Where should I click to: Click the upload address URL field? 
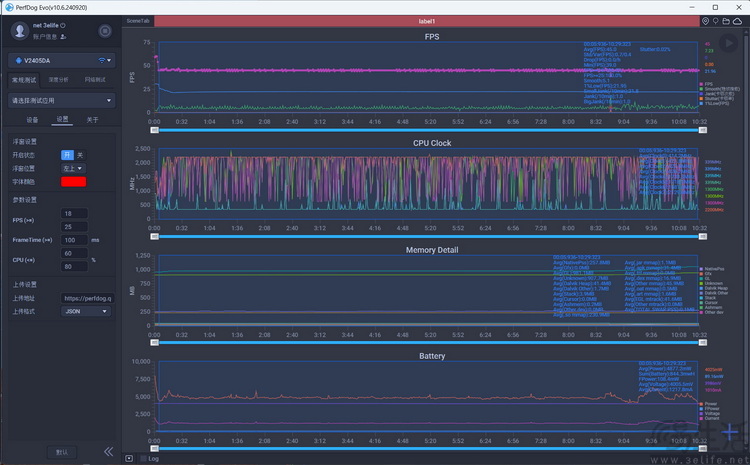pos(88,298)
